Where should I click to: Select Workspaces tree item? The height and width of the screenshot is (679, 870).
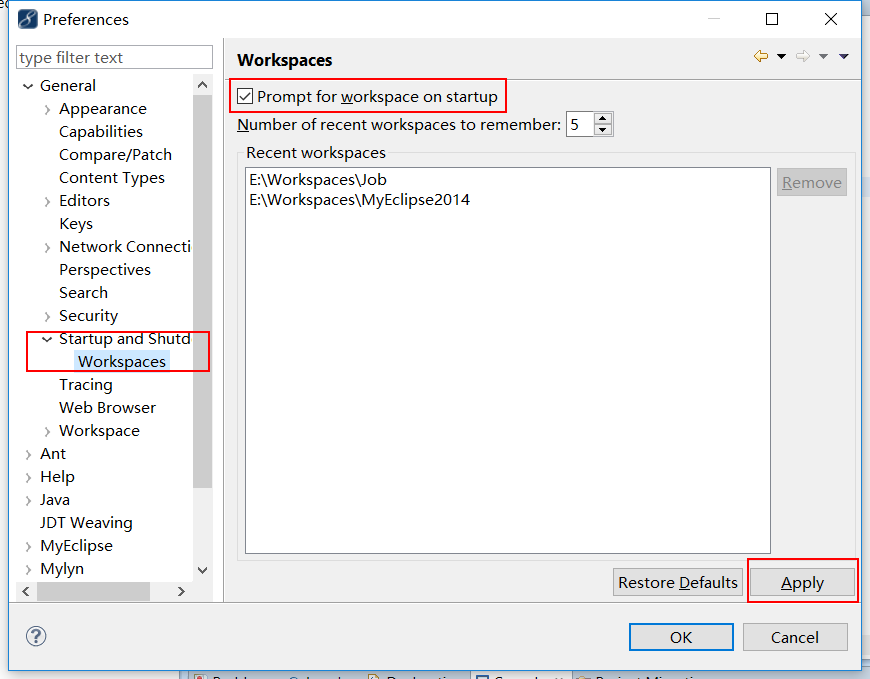122,361
